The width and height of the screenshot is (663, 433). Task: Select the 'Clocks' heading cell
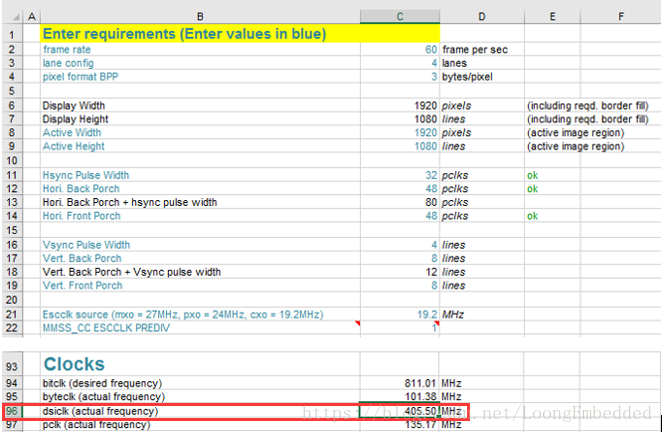tap(200, 364)
